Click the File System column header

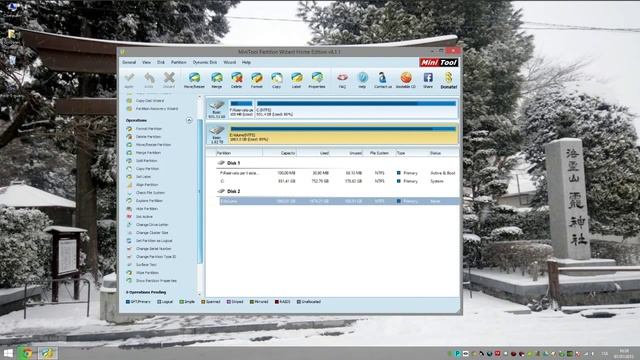[x=379, y=153]
